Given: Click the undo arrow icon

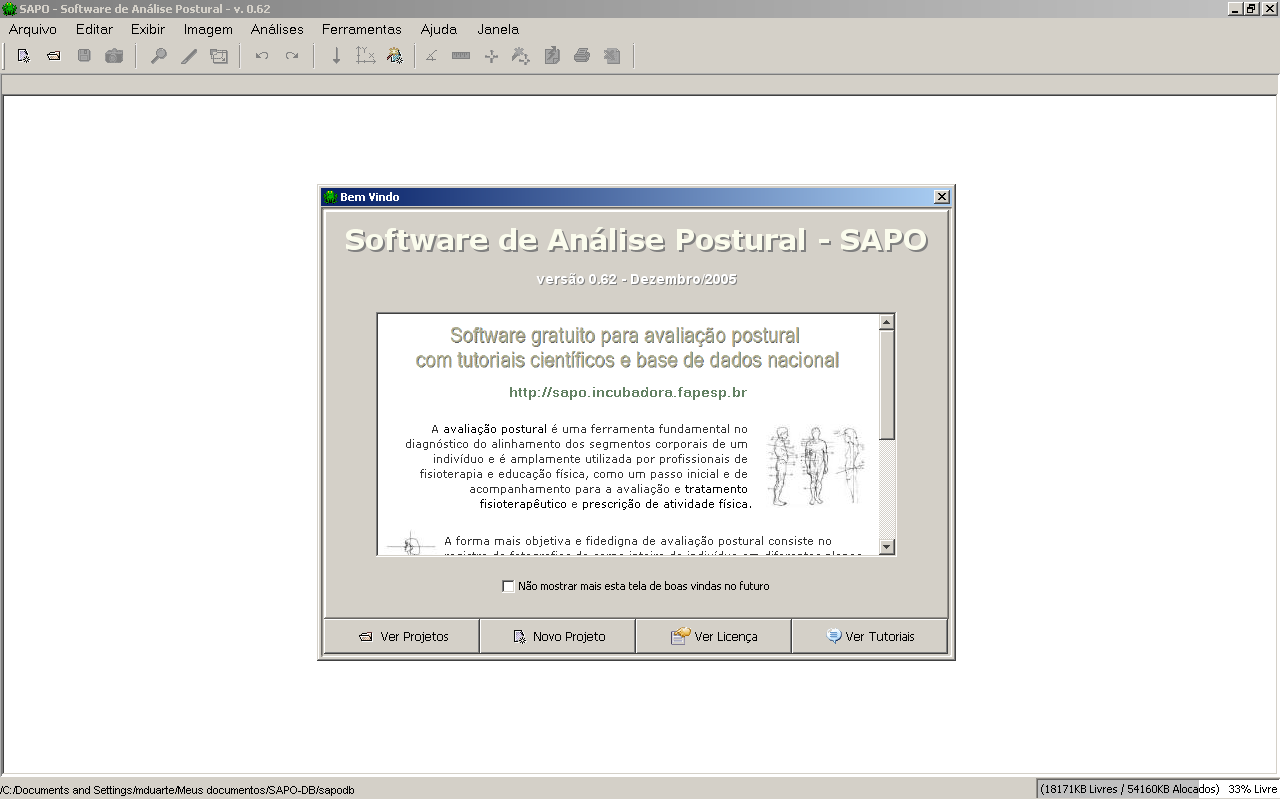Looking at the screenshot, I should click(262, 56).
